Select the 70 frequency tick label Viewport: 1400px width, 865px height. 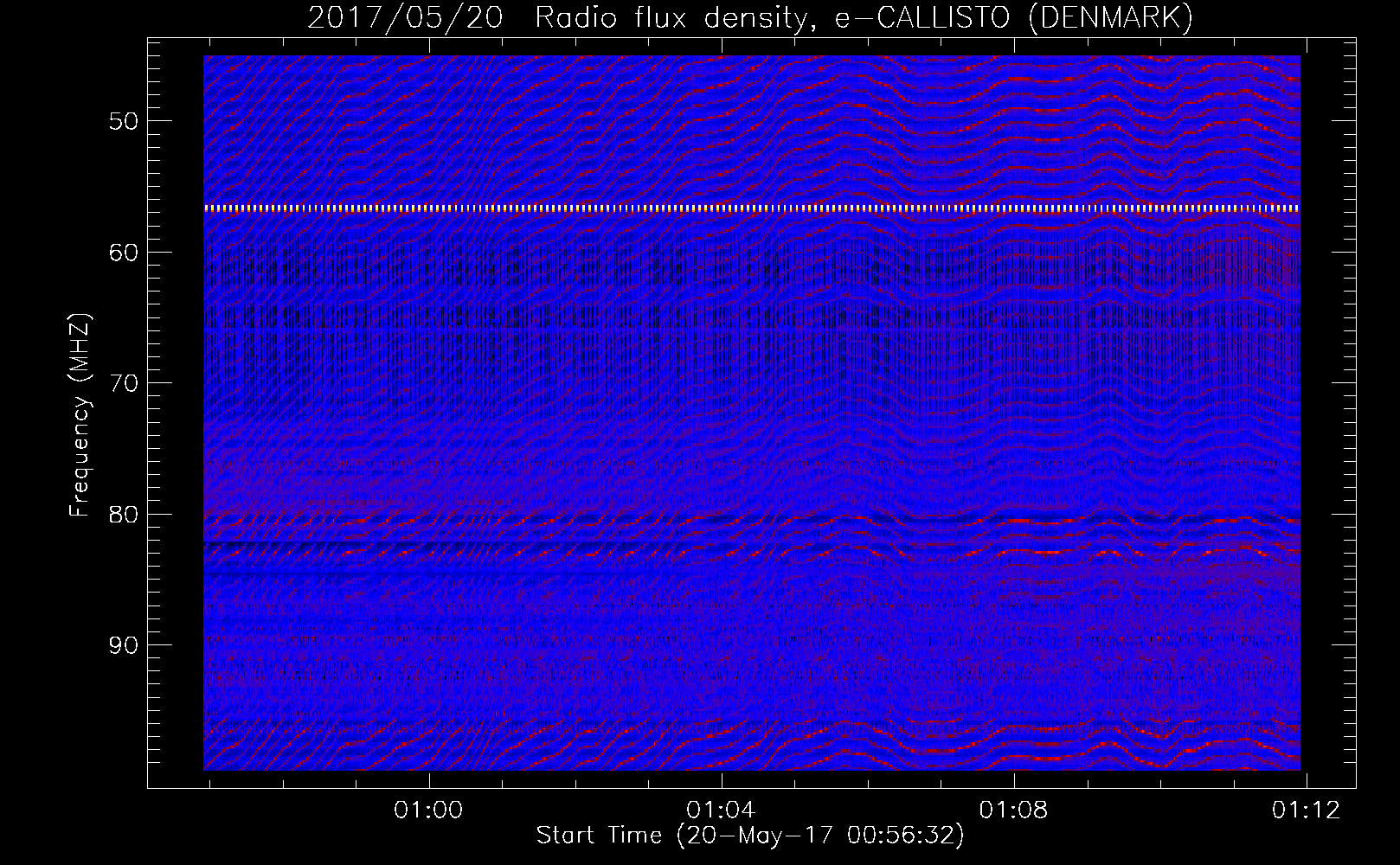tap(124, 383)
